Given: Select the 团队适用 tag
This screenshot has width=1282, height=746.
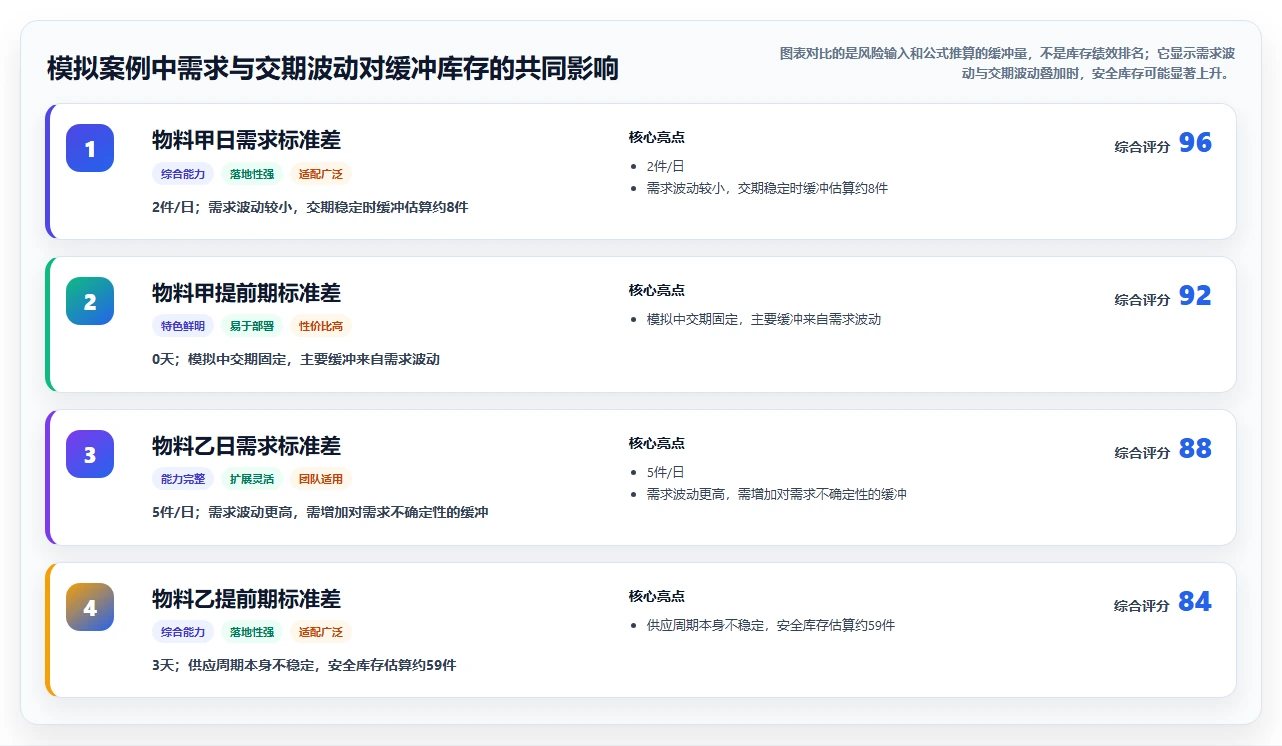Looking at the screenshot, I should pyautogui.click(x=321, y=479).
